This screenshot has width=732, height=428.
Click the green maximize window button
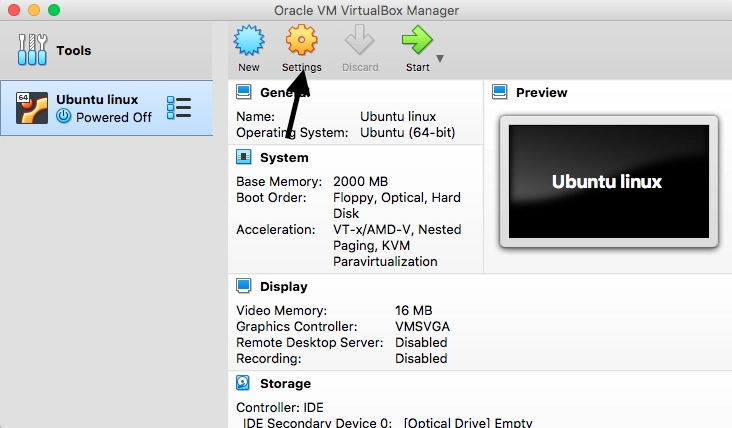(54, 10)
